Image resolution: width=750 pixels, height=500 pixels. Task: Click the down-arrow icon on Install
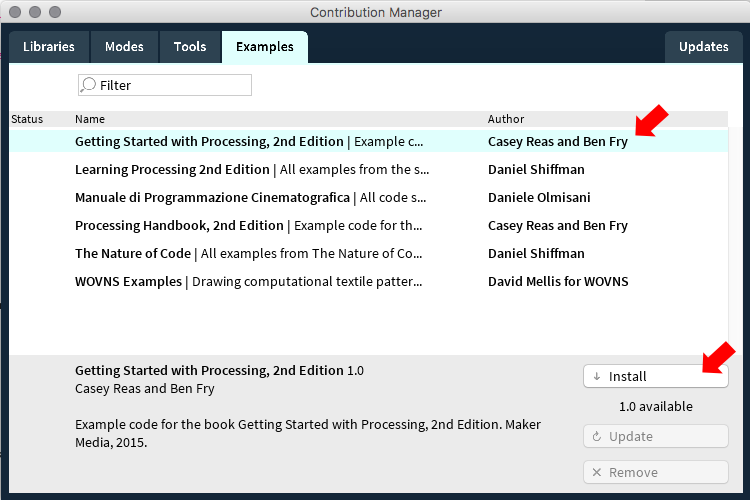(x=596, y=377)
